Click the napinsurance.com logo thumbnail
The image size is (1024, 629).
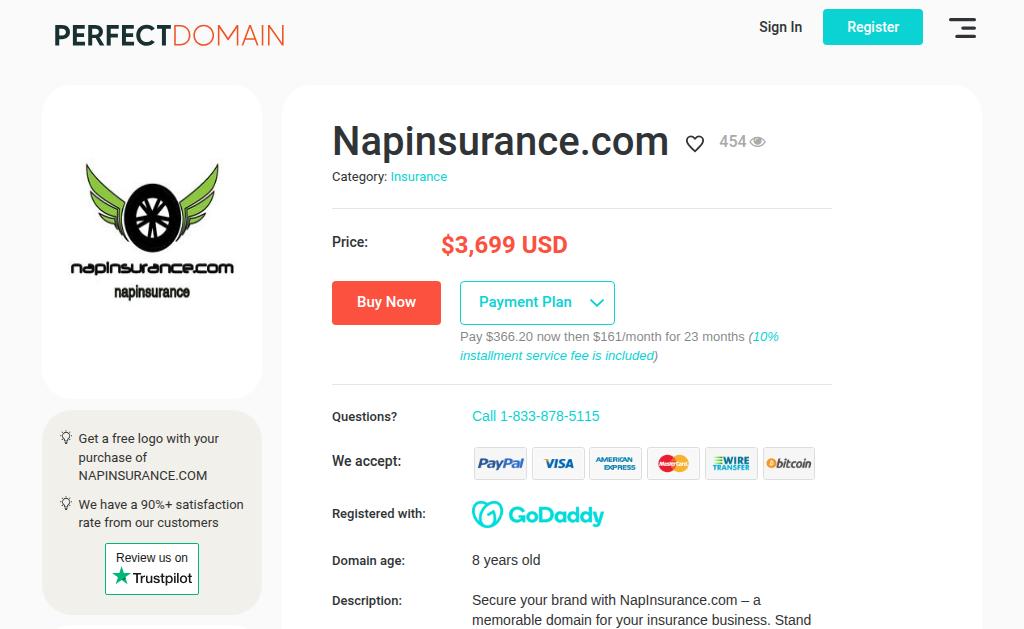152,232
